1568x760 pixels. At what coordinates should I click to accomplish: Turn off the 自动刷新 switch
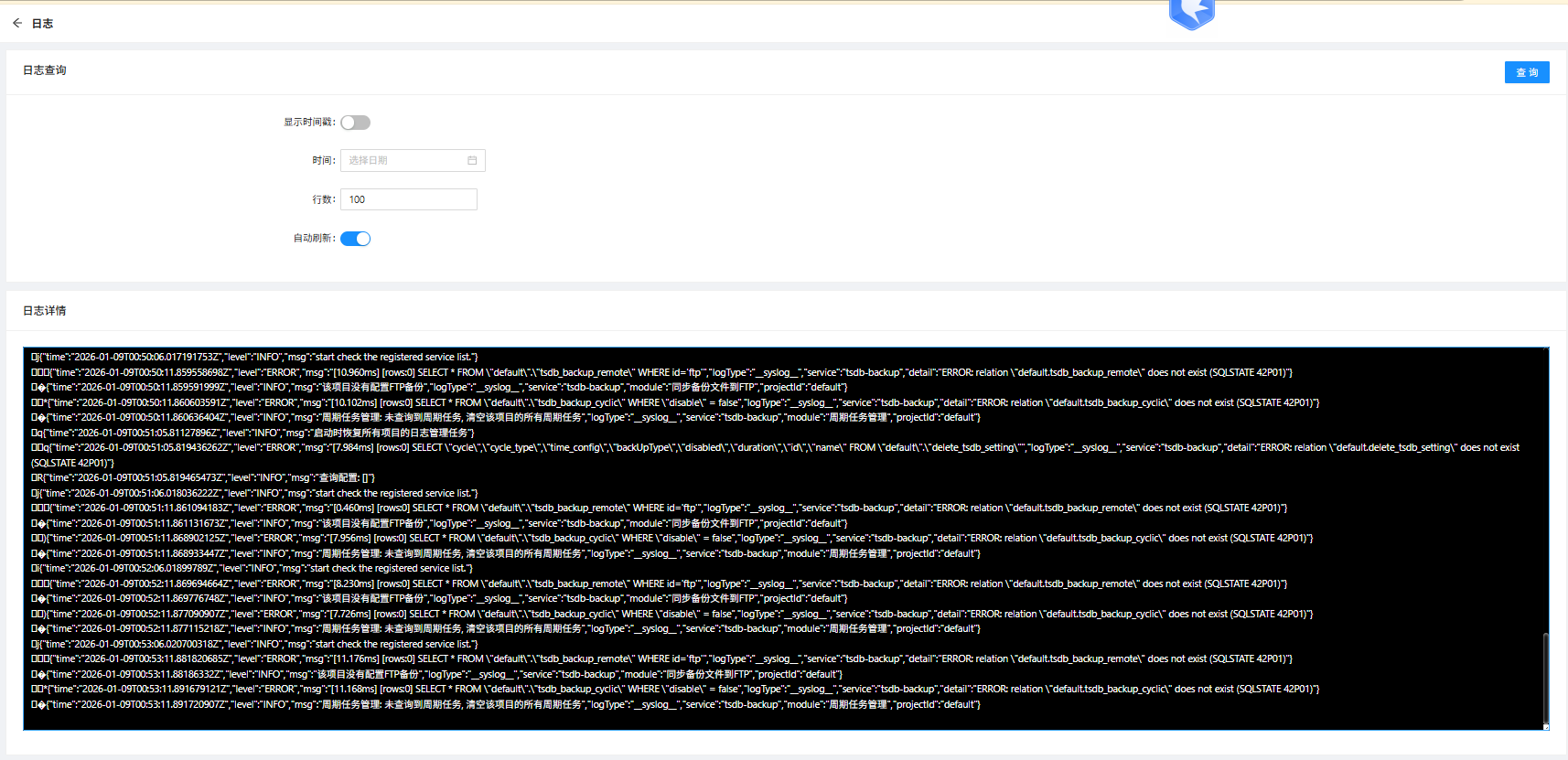[355, 239]
